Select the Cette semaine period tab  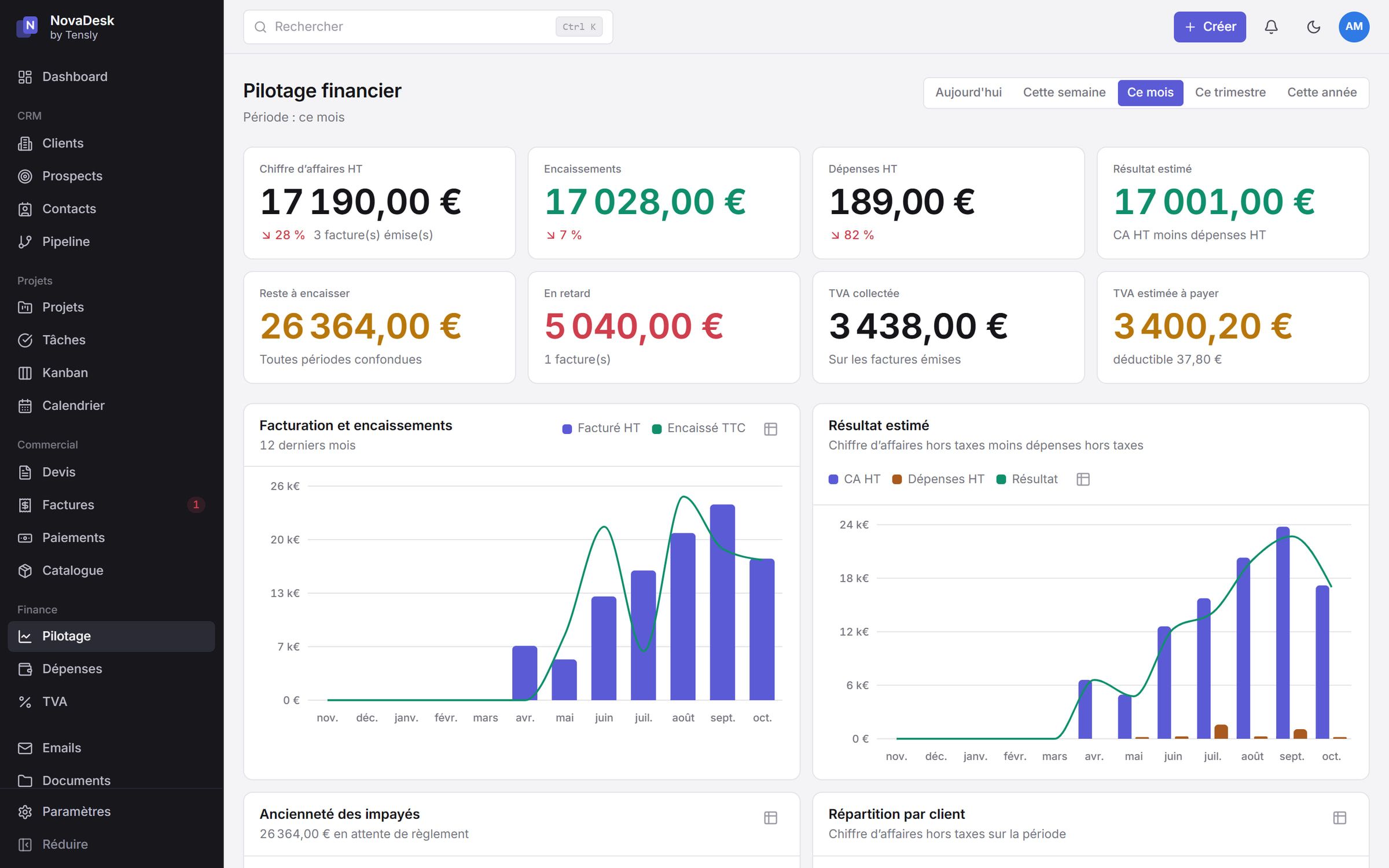pos(1064,93)
